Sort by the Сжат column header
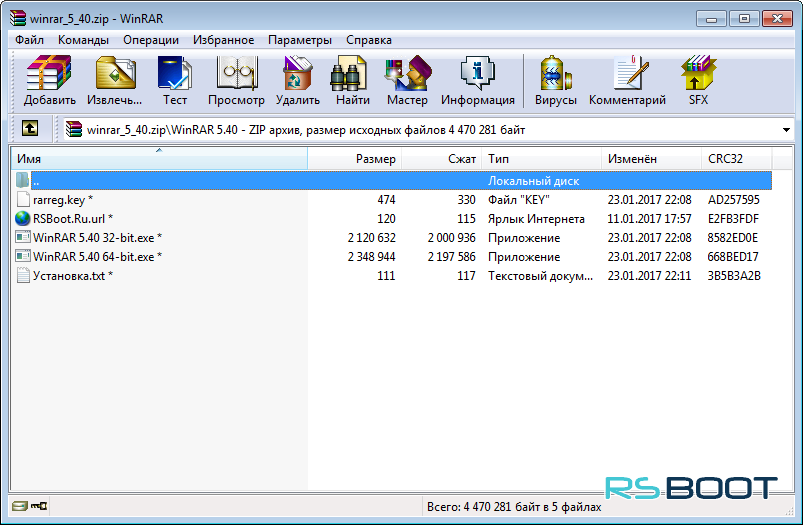The image size is (803, 525). [441, 159]
